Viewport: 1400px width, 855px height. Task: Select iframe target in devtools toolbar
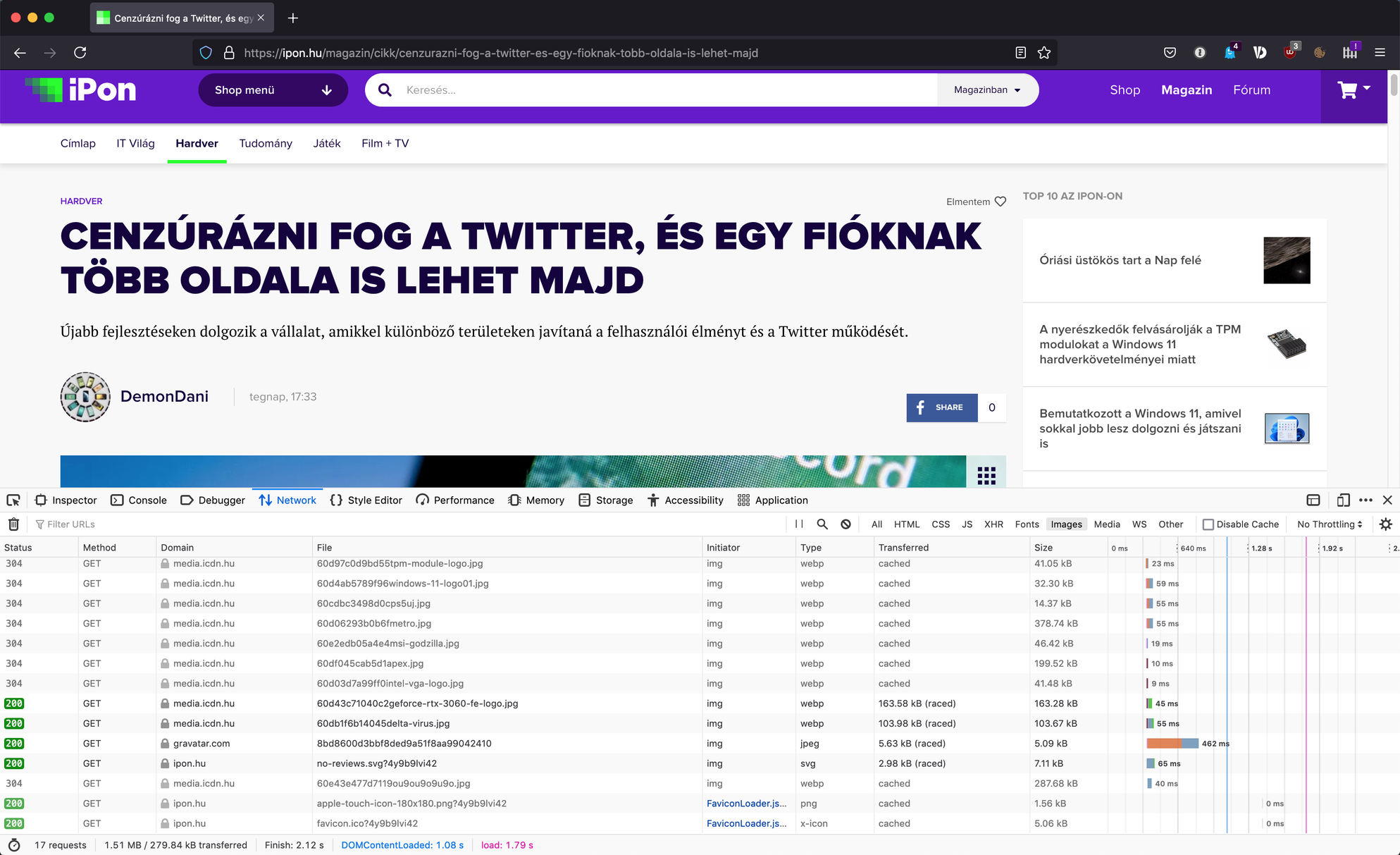(x=1313, y=500)
